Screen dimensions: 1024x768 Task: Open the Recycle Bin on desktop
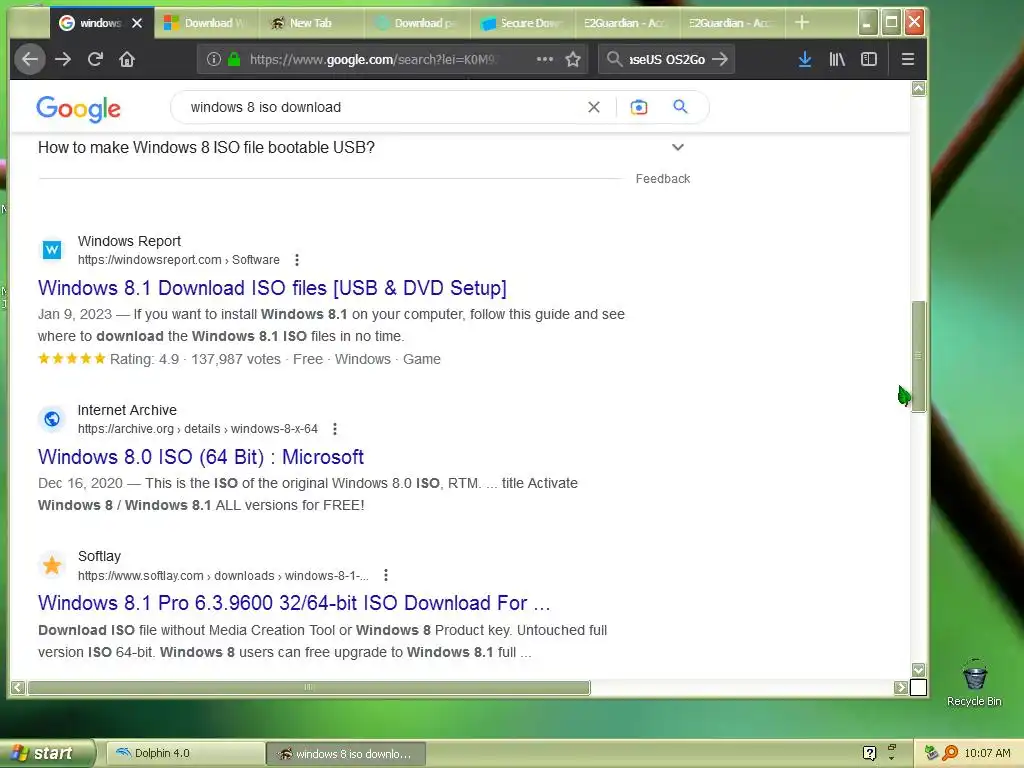point(974,682)
